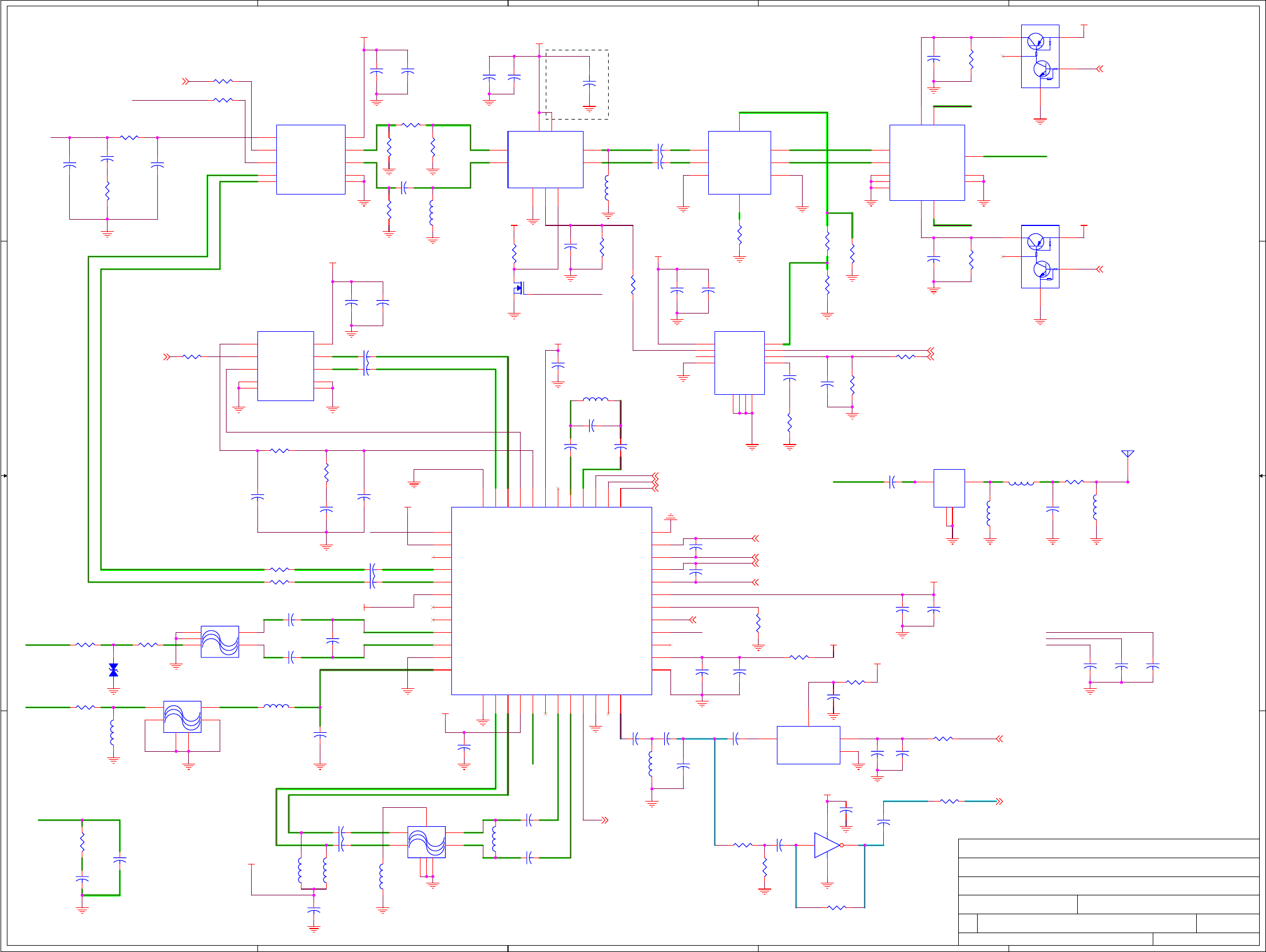This screenshot has width=1266, height=952.
Task: Click the SAW filter symbol left of the central IC
Action: coord(220,641)
